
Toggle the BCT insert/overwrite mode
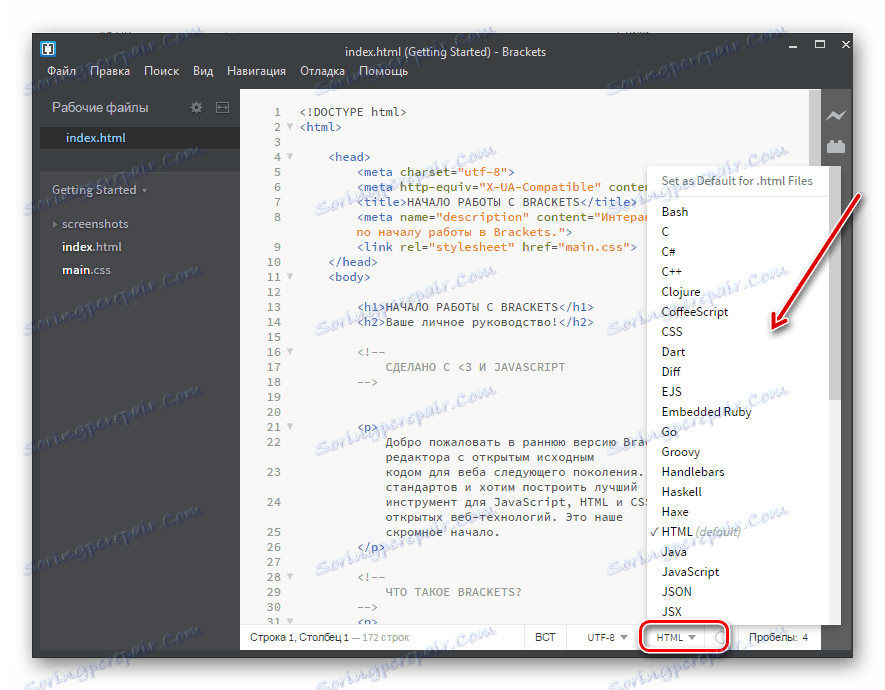click(545, 637)
